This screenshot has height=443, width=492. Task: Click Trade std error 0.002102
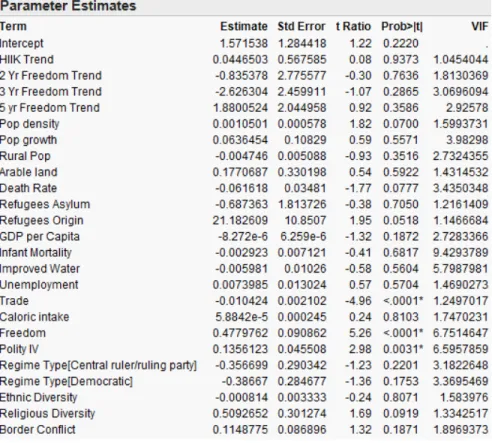pyautogui.click(x=302, y=301)
